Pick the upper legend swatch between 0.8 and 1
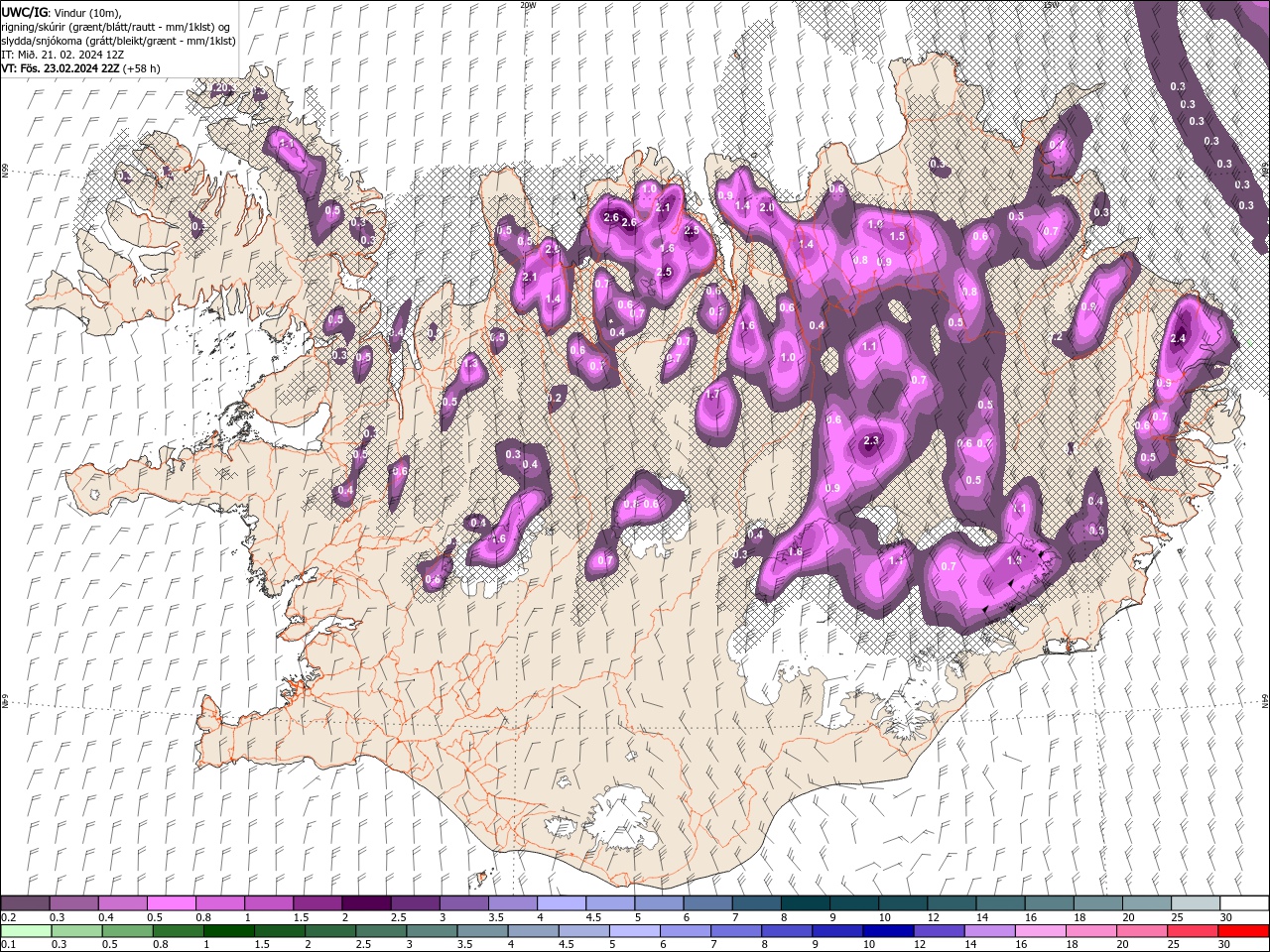This screenshot has height=952, width=1270. pyautogui.click(x=219, y=903)
